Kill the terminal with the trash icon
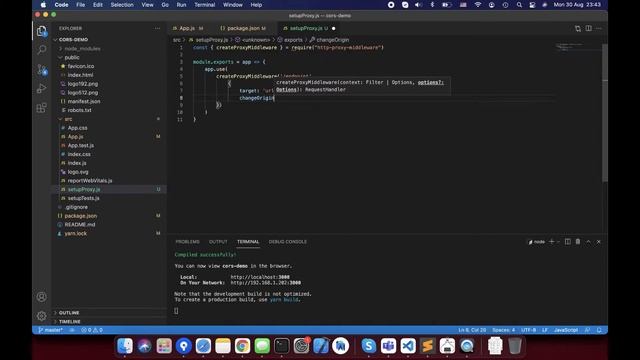Screen dimensions: 640x360 coord(578,242)
